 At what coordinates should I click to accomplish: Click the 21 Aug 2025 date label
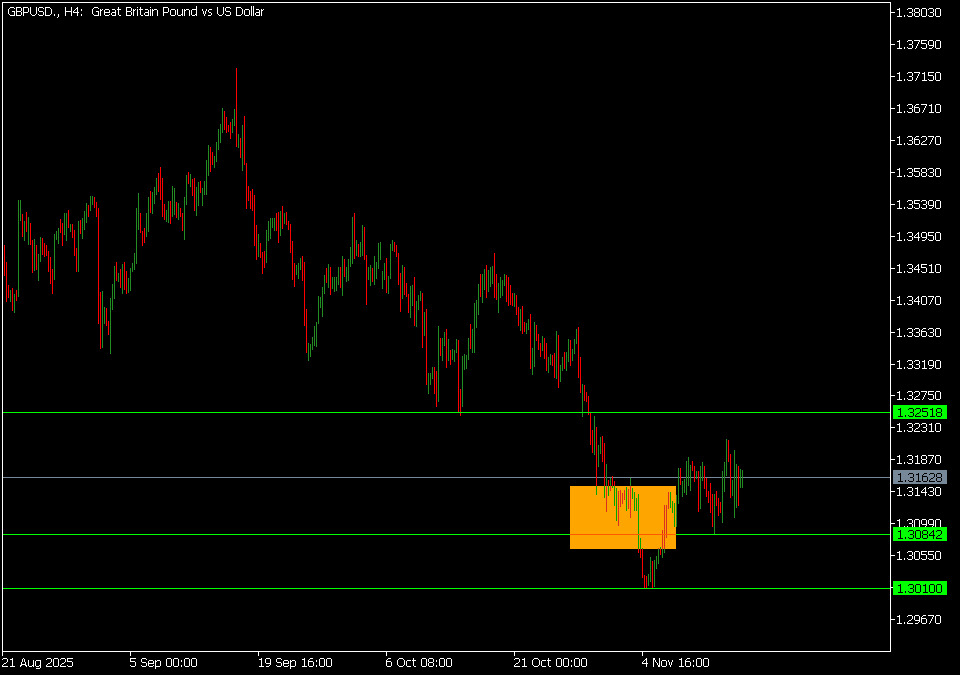(37, 662)
